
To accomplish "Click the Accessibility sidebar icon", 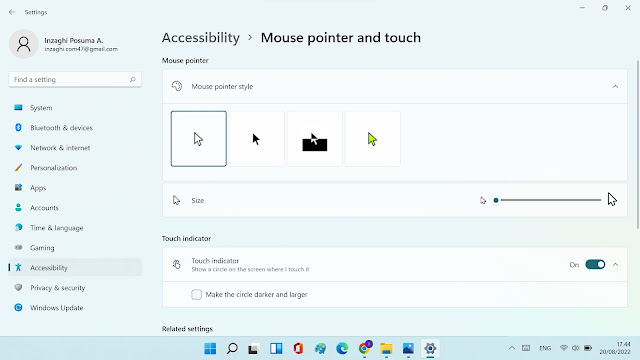I will (18, 268).
